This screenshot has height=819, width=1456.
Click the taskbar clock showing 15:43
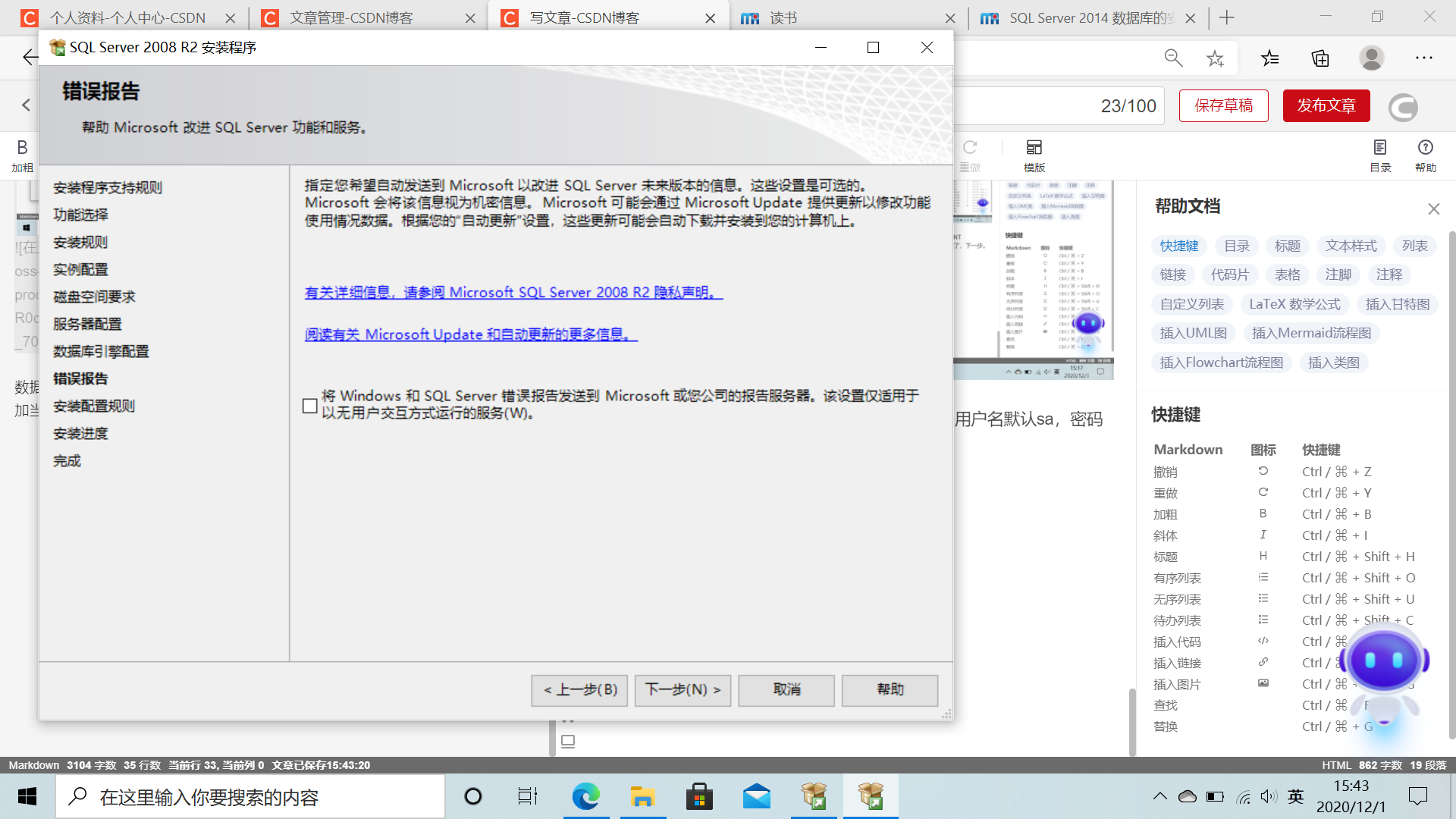pos(1351,797)
